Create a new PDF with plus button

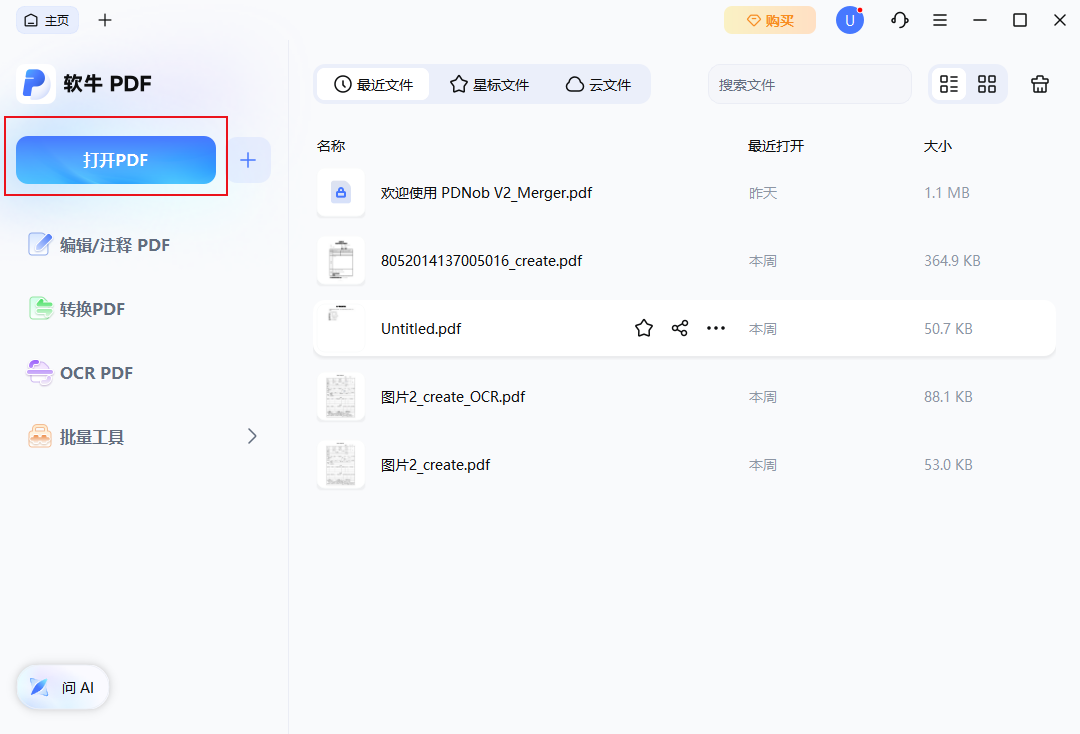(248, 160)
